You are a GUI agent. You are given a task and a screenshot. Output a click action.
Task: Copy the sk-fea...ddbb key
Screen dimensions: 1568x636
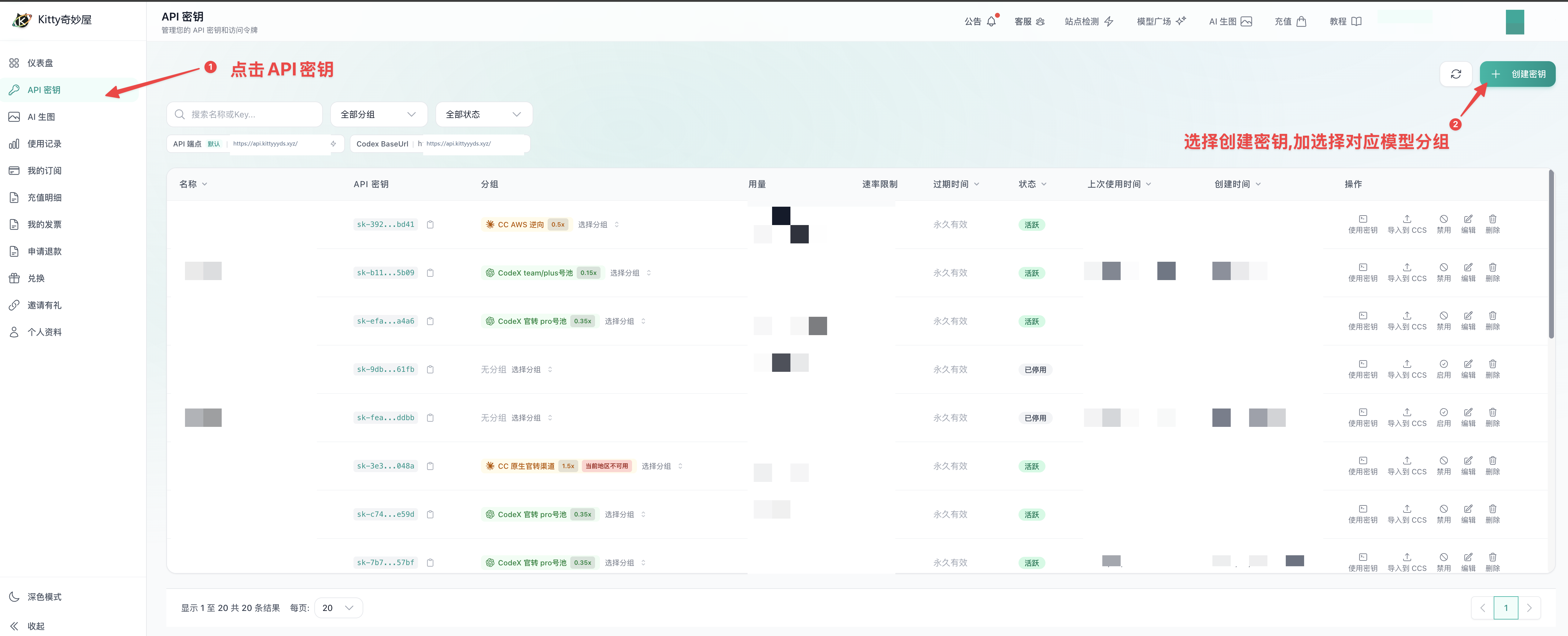pos(430,418)
